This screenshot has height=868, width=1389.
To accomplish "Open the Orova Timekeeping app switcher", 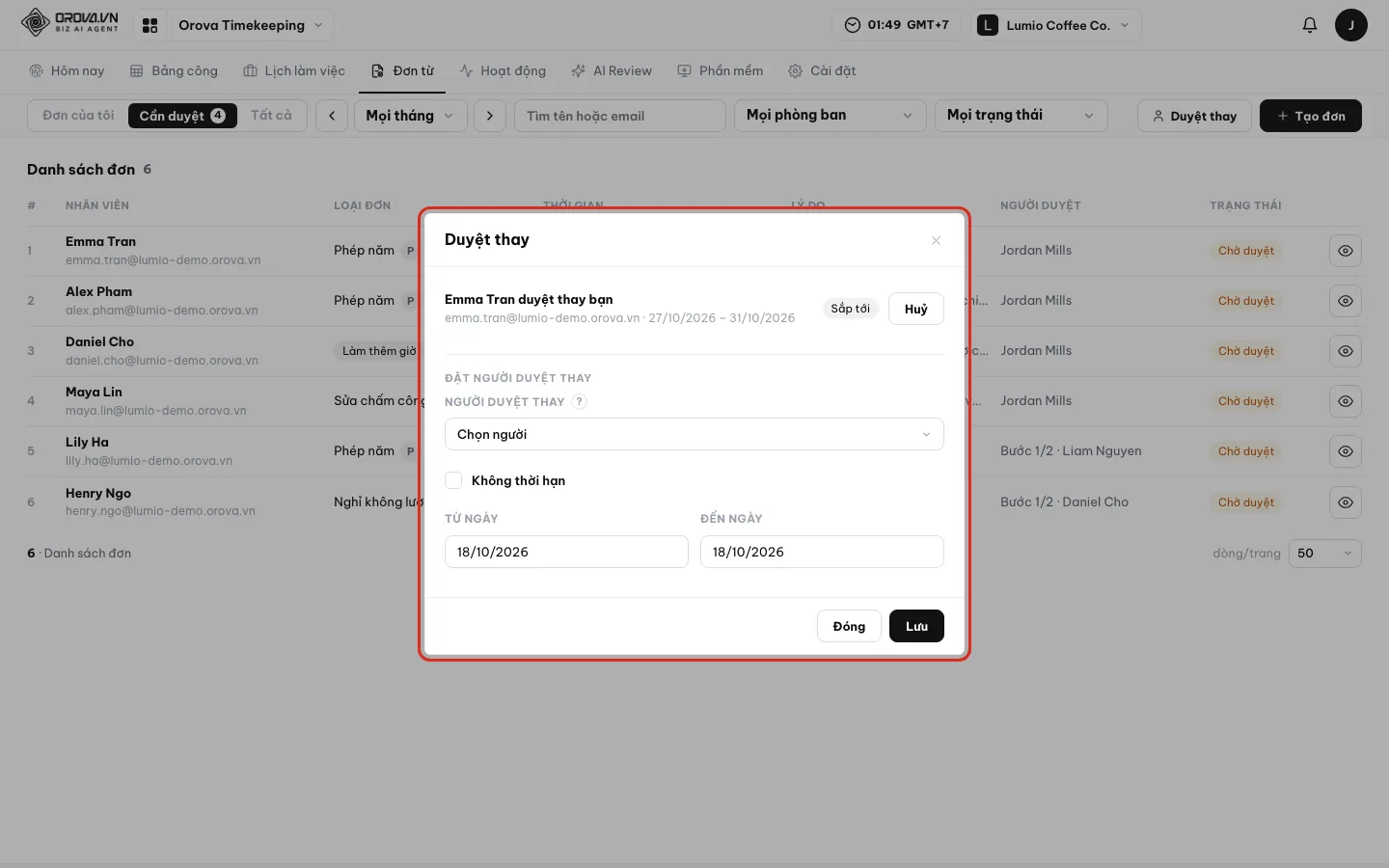I will [250, 25].
